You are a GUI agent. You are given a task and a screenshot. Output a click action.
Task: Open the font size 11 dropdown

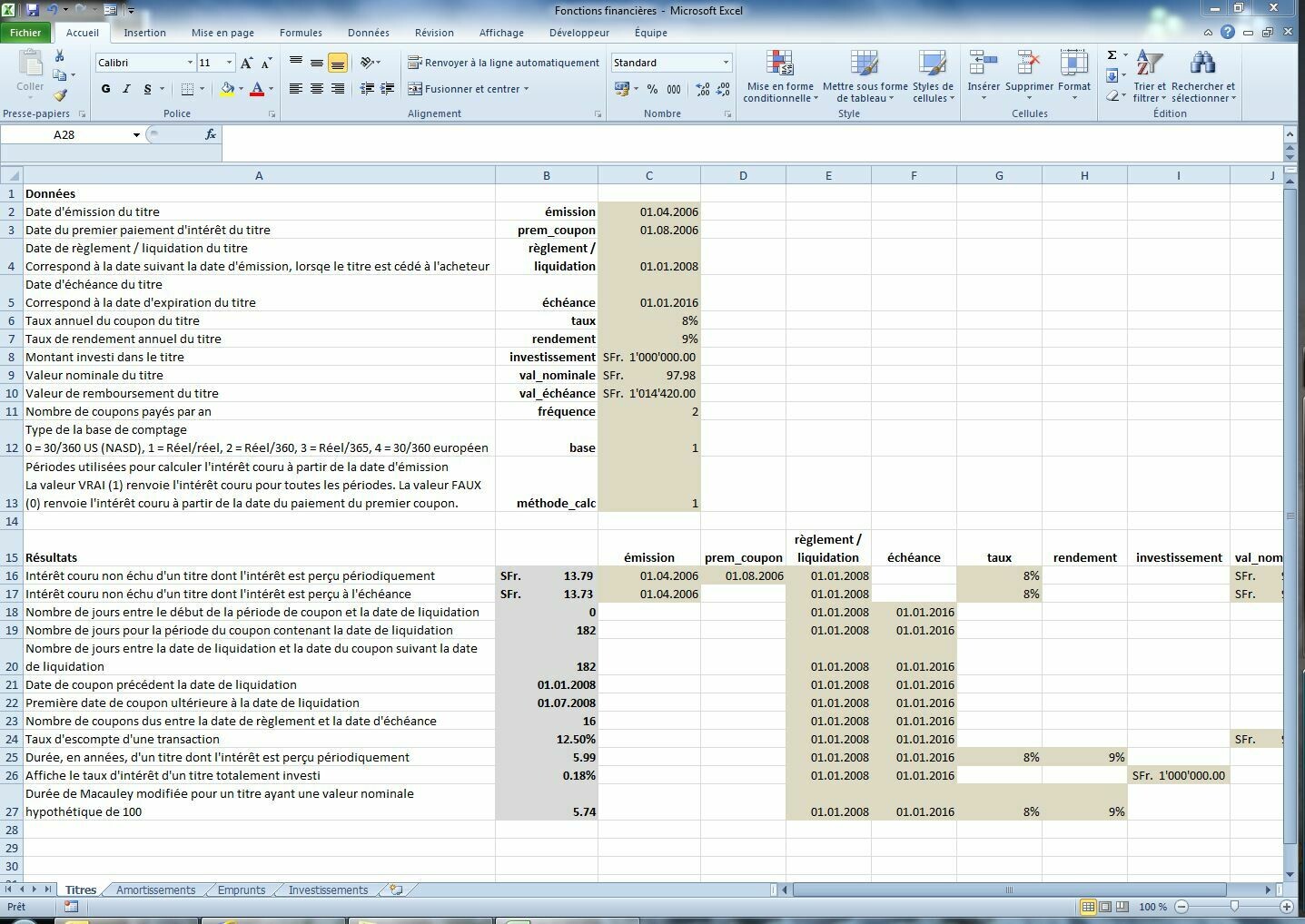pos(229,63)
